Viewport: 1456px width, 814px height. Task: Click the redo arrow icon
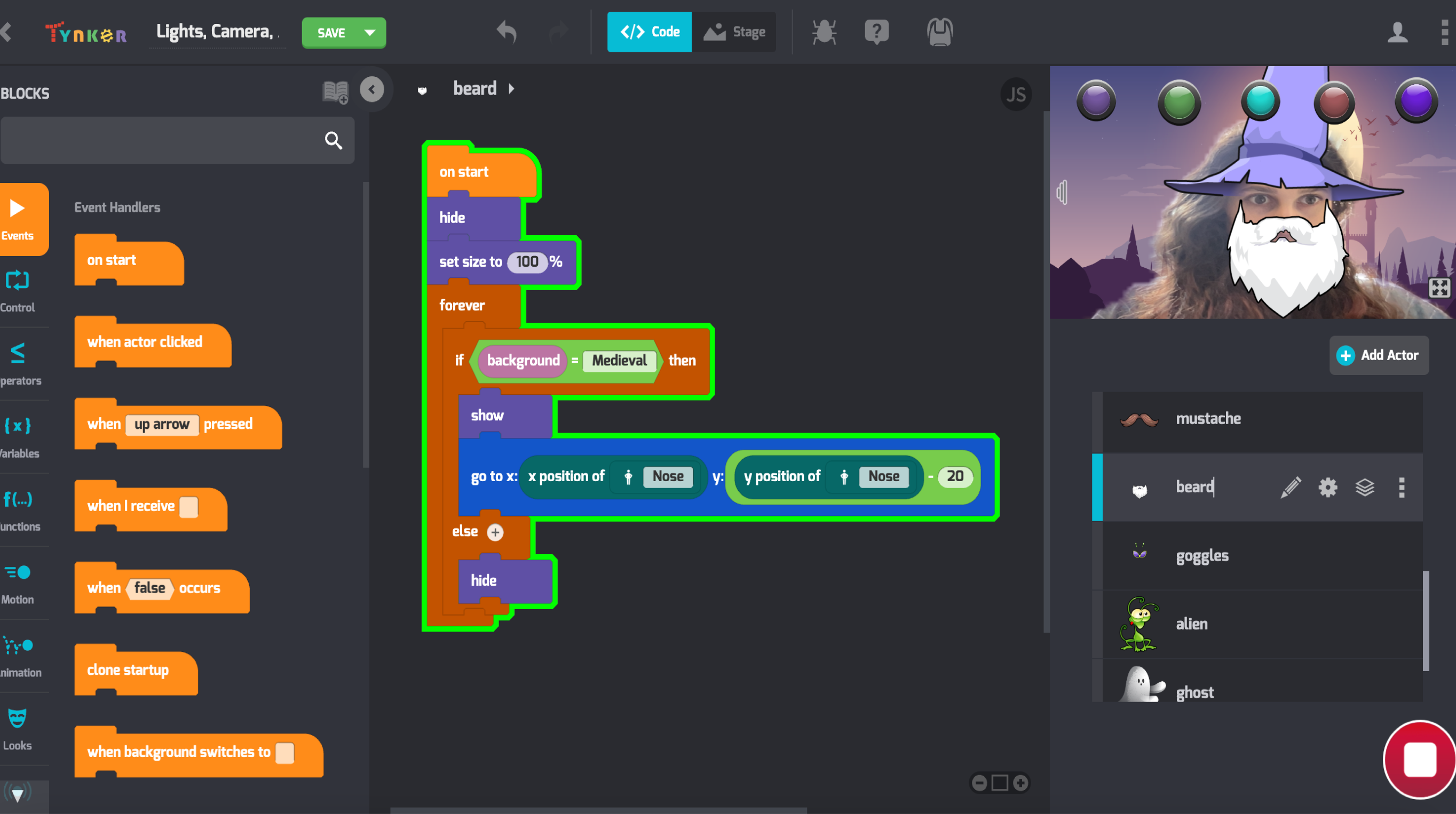click(558, 32)
